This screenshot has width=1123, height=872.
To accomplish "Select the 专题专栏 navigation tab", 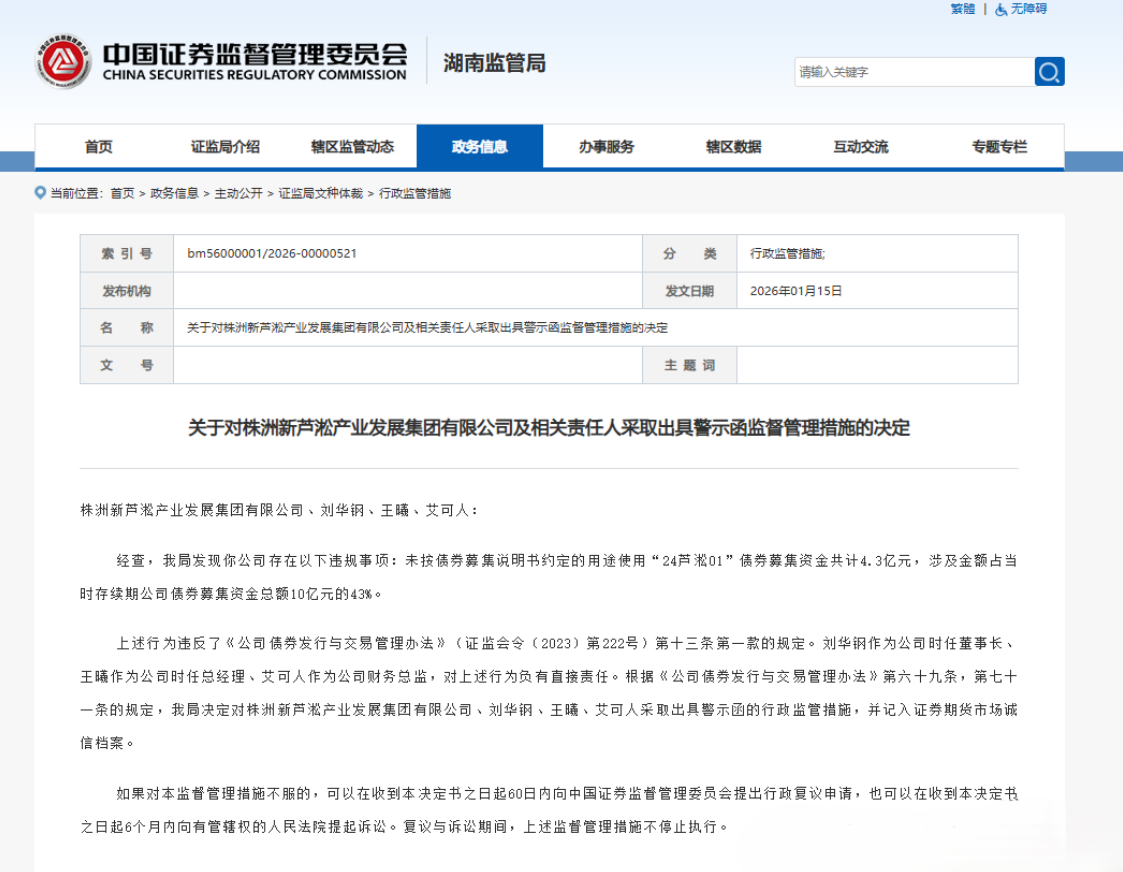I will (998, 147).
